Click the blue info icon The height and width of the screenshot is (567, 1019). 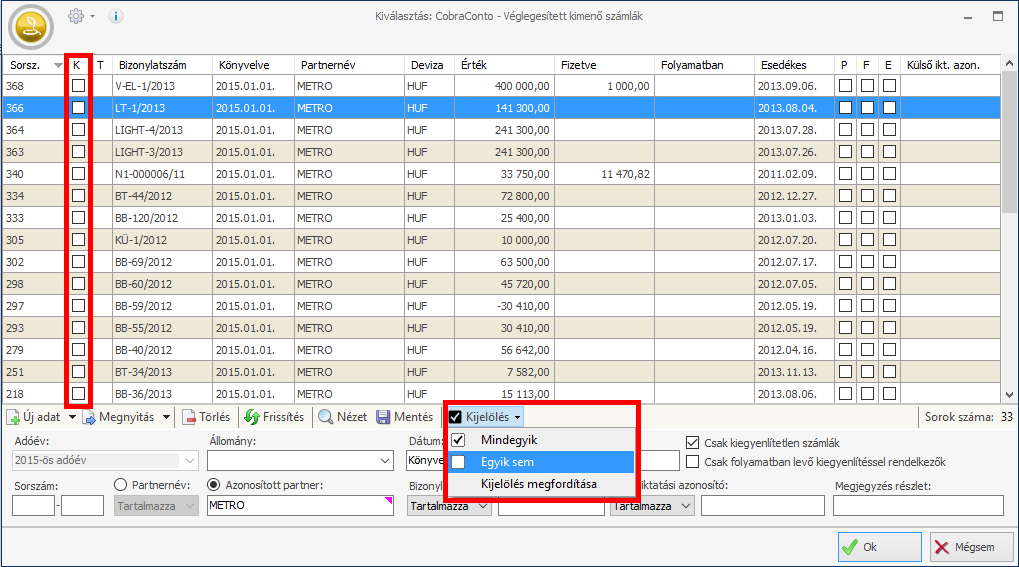(115, 16)
